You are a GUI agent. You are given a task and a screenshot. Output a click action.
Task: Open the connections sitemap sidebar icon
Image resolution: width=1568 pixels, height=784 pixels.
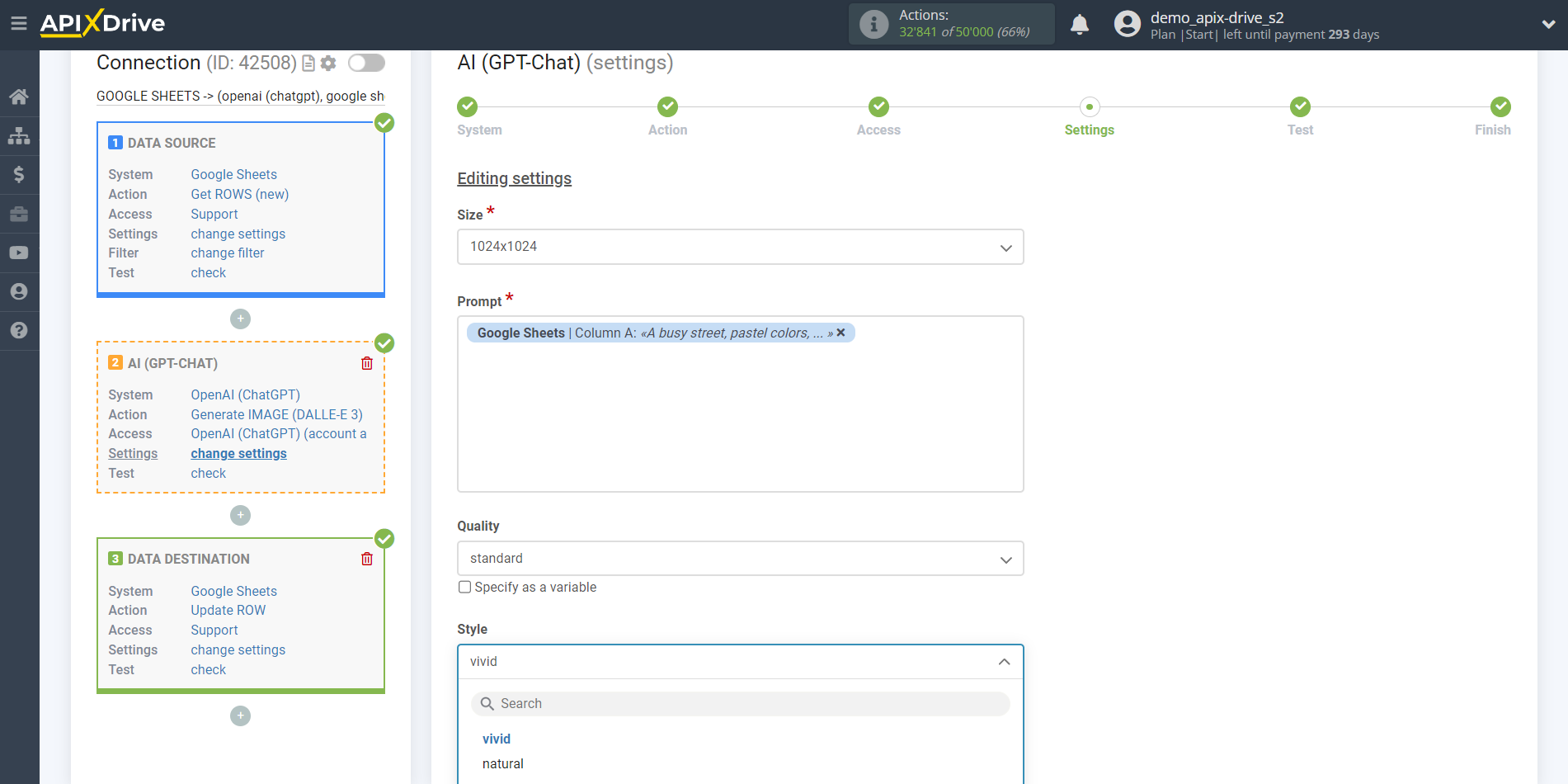pos(19,135)
